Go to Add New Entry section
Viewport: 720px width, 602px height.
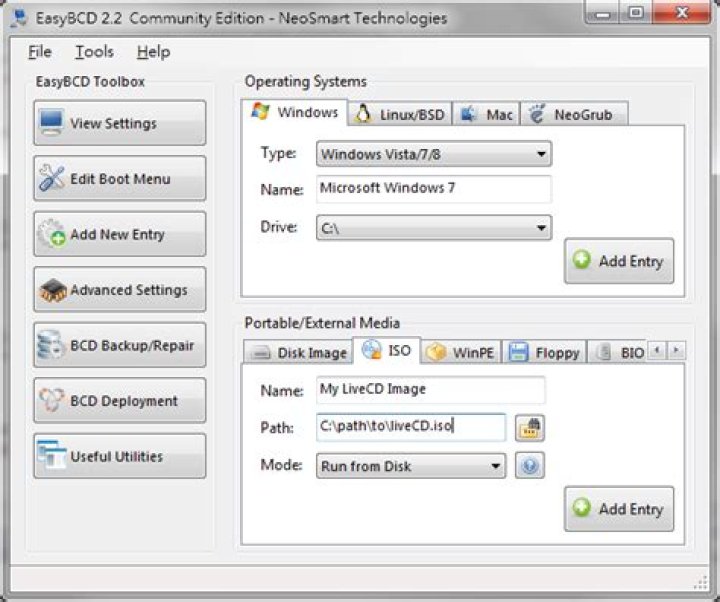pos(120,234)
